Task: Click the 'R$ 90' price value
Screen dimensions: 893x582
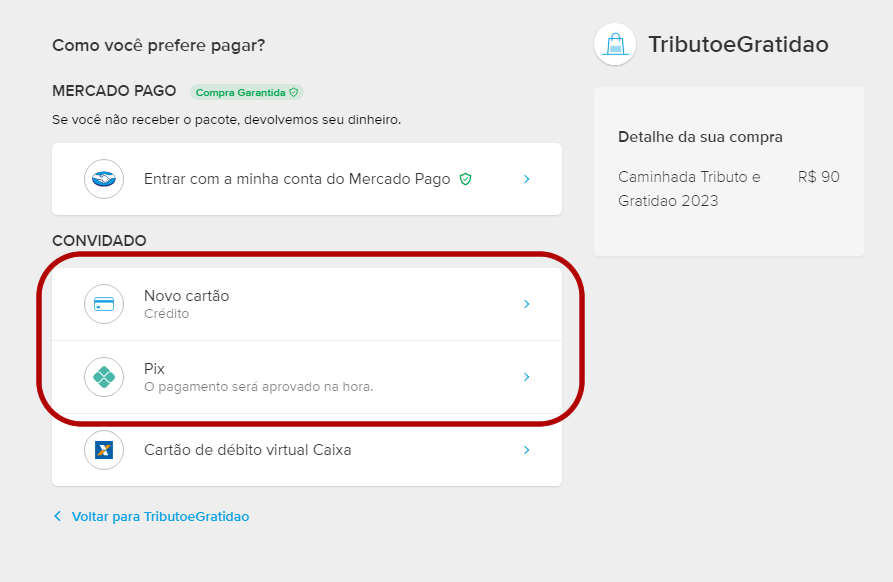Action: [818, 177]
